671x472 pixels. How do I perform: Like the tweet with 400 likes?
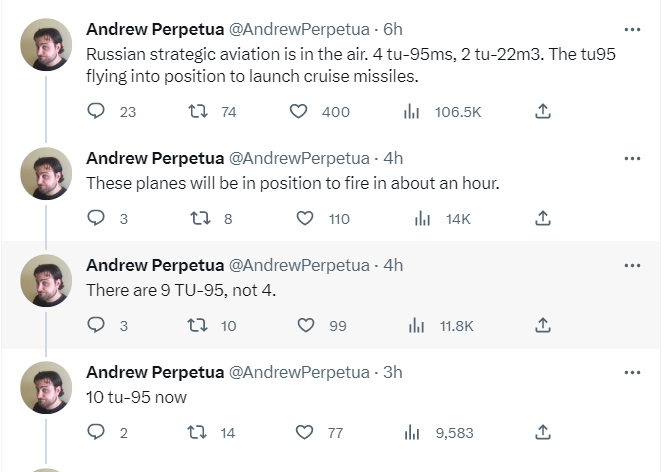[x=299, y=112]
